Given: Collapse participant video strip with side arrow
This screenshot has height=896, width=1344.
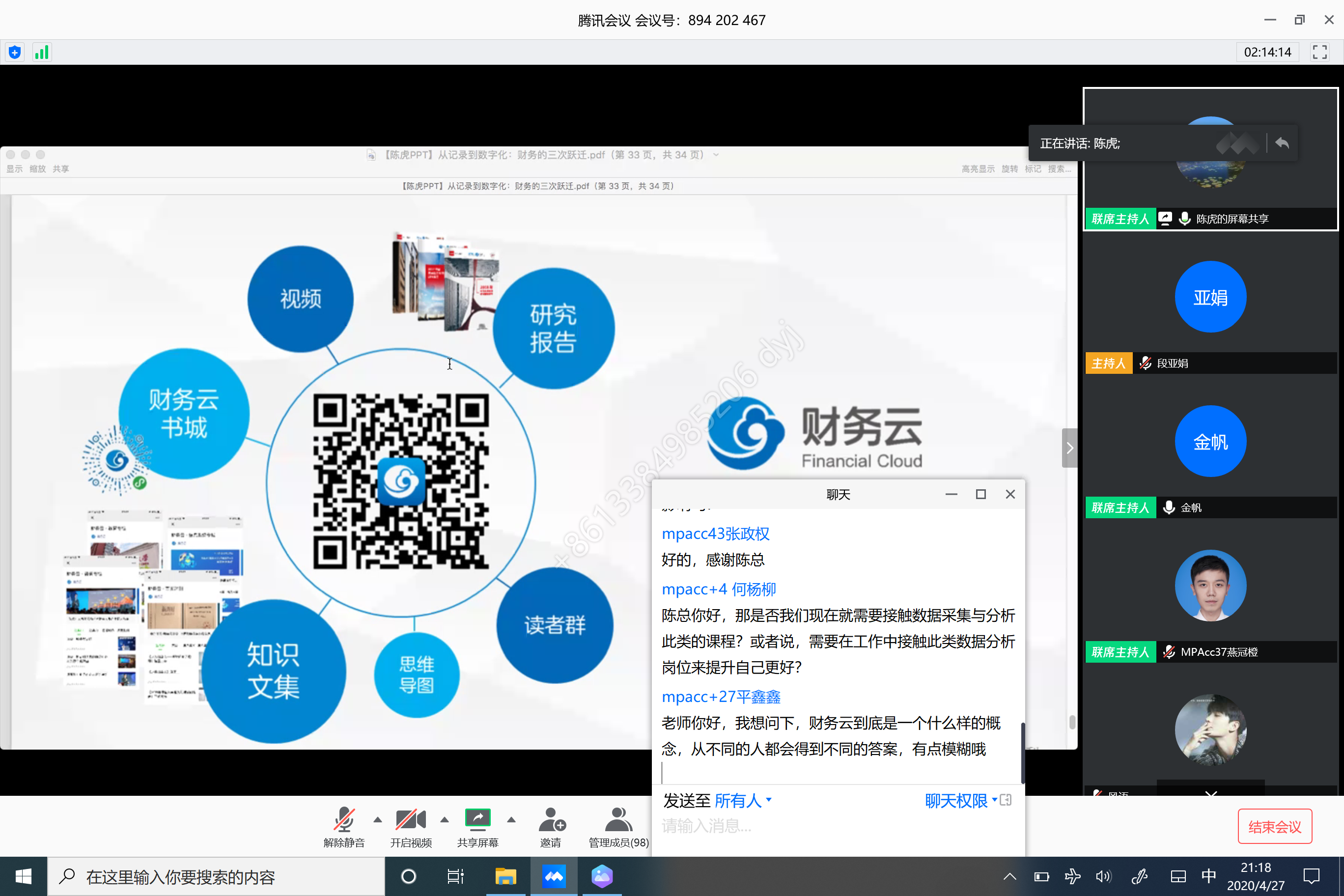Looking at the screenshot, I should [1069, 448].
